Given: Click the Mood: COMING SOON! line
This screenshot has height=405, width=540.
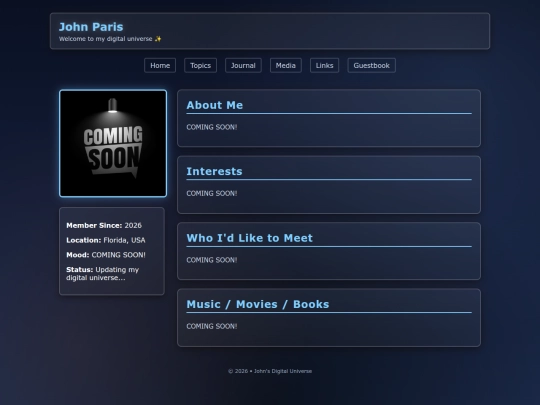Looking at the screenshot, I should pos(106,255).
